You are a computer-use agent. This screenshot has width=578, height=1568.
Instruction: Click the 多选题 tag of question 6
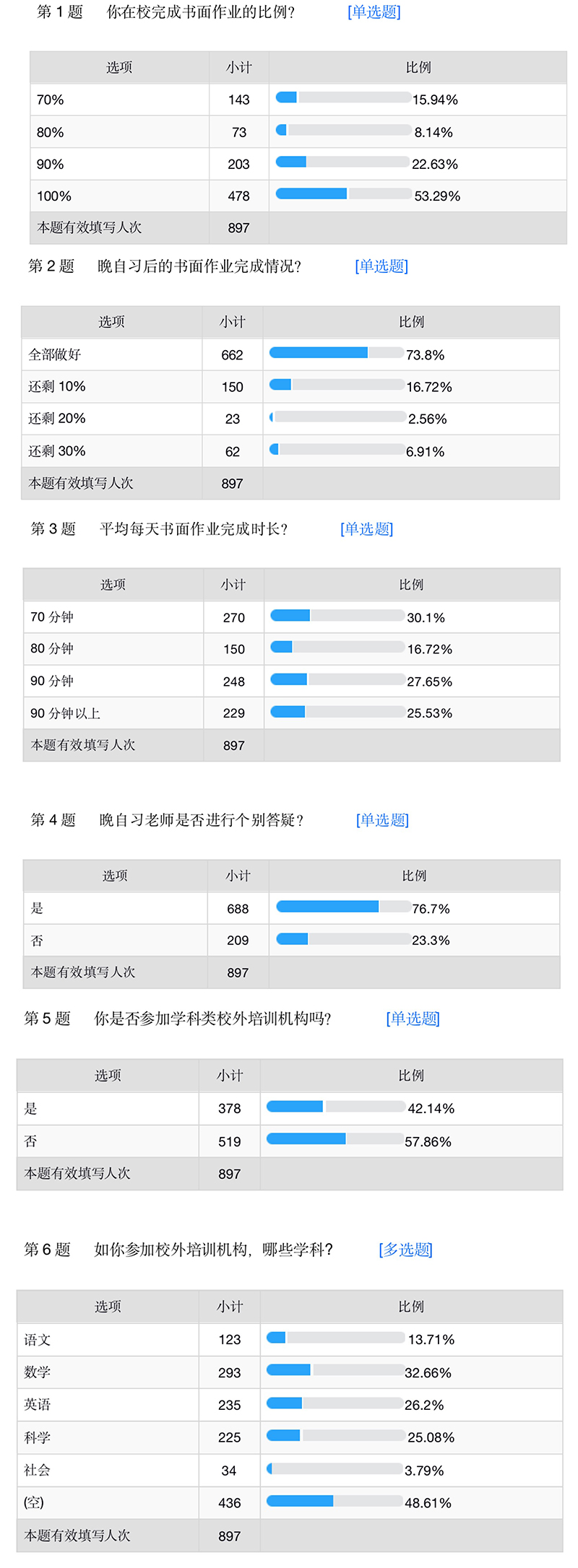405,1250
